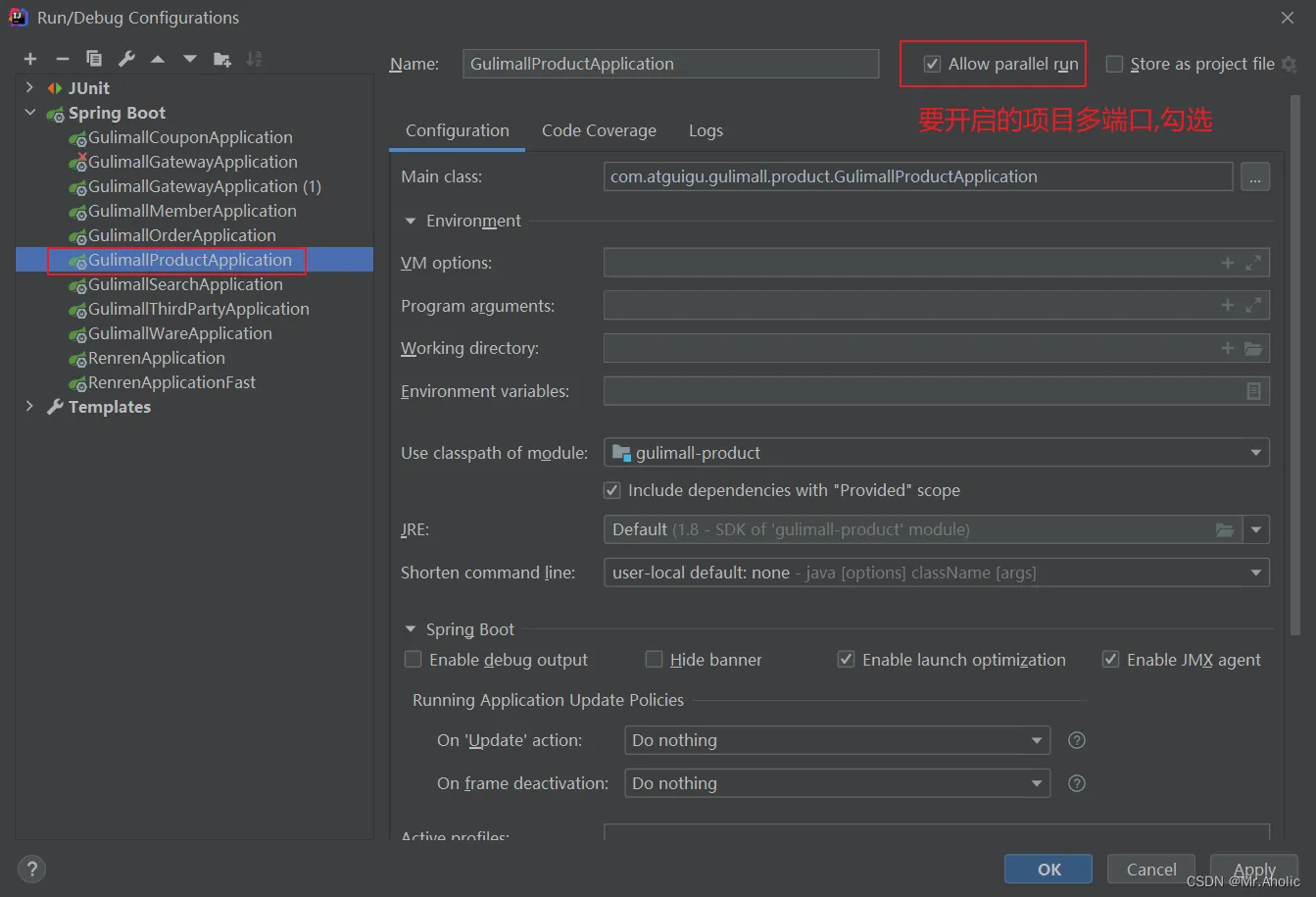1316x897 pixels.
Task: Copy configuration icon in toolbar
Action: point(94,59)
